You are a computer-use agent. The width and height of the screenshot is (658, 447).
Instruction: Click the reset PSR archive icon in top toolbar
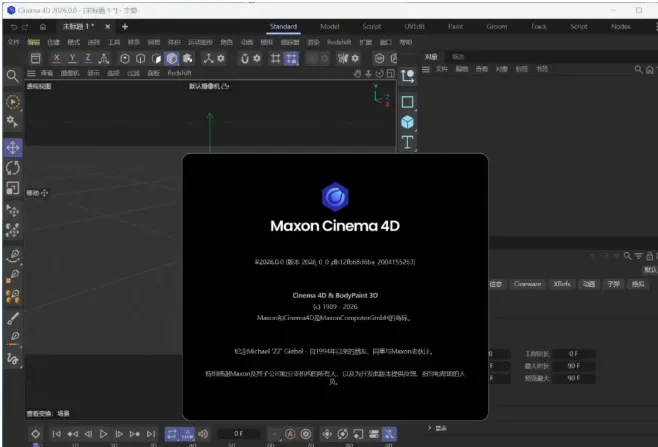pyautogui.click(x=36, y=58)
